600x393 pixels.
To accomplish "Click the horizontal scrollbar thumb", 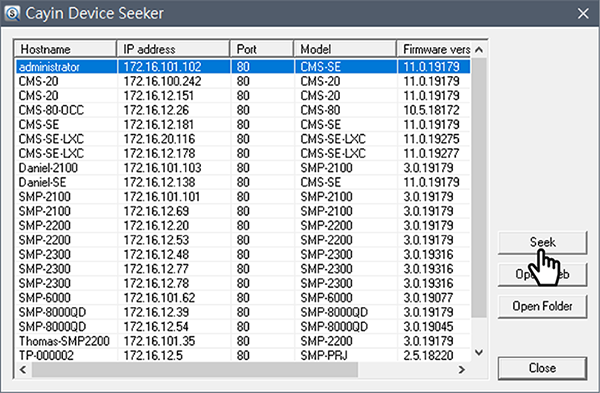I will [195, 370].
